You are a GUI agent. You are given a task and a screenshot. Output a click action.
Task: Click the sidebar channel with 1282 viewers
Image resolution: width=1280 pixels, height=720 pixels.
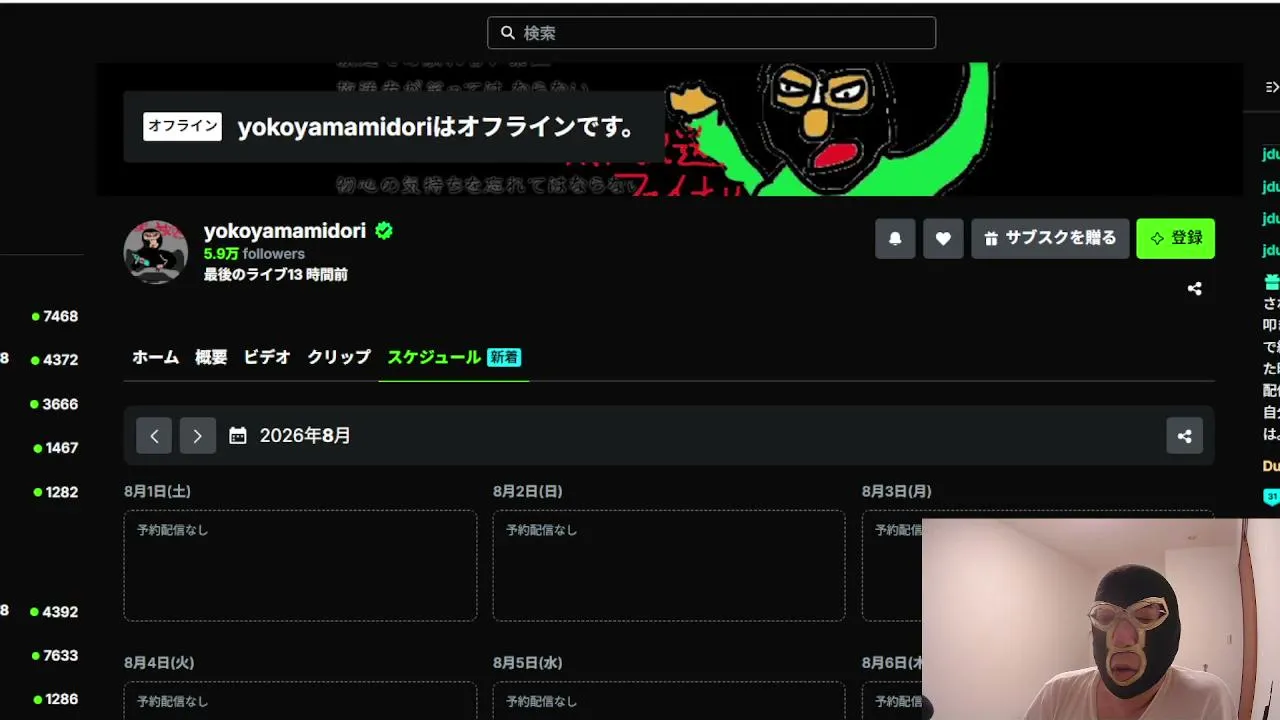(54, 492)
